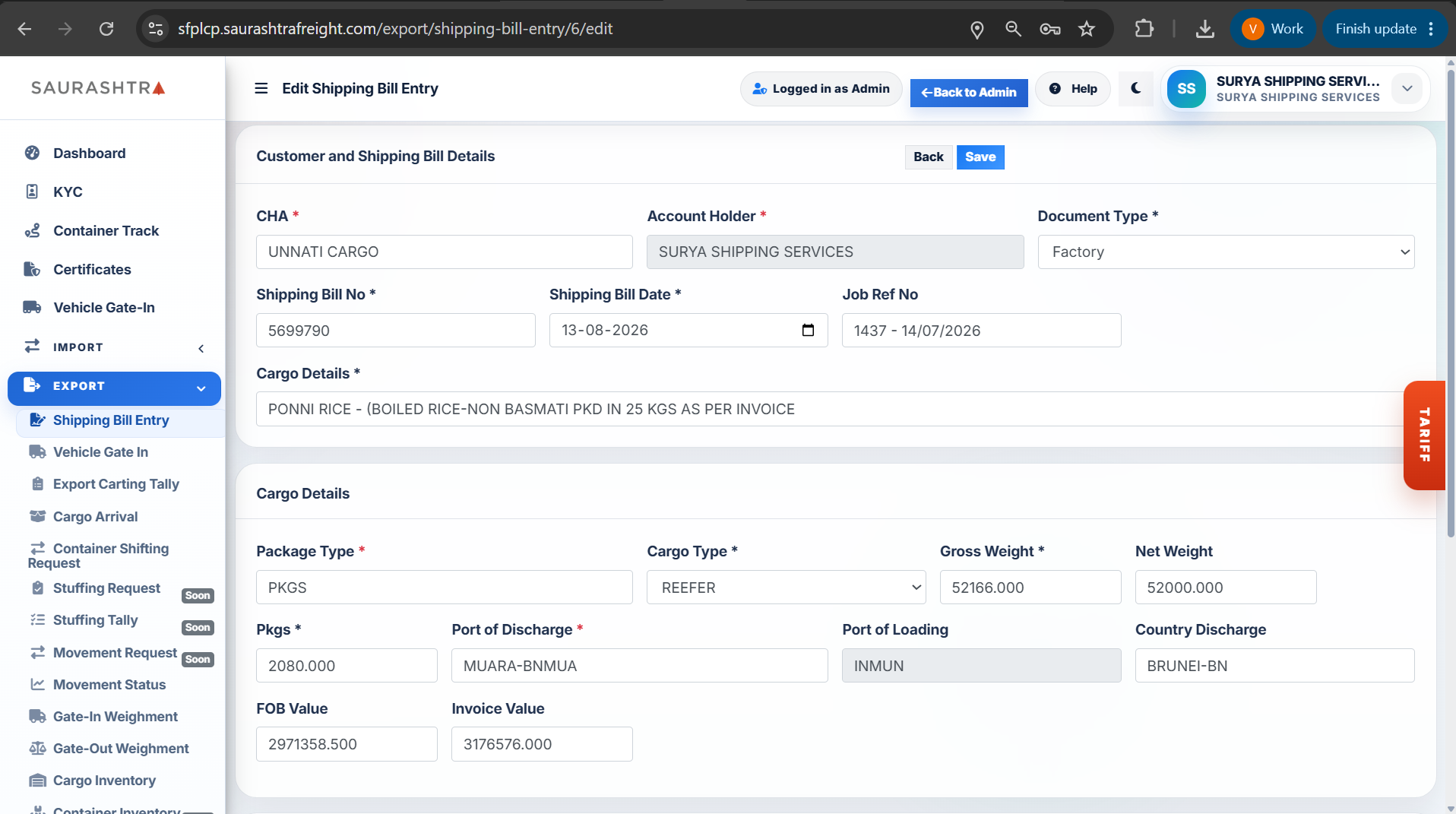Open Movement Request submenu item
Image resolution: width=1456 pixels, height=814 pixels.
tap(115, 653)
